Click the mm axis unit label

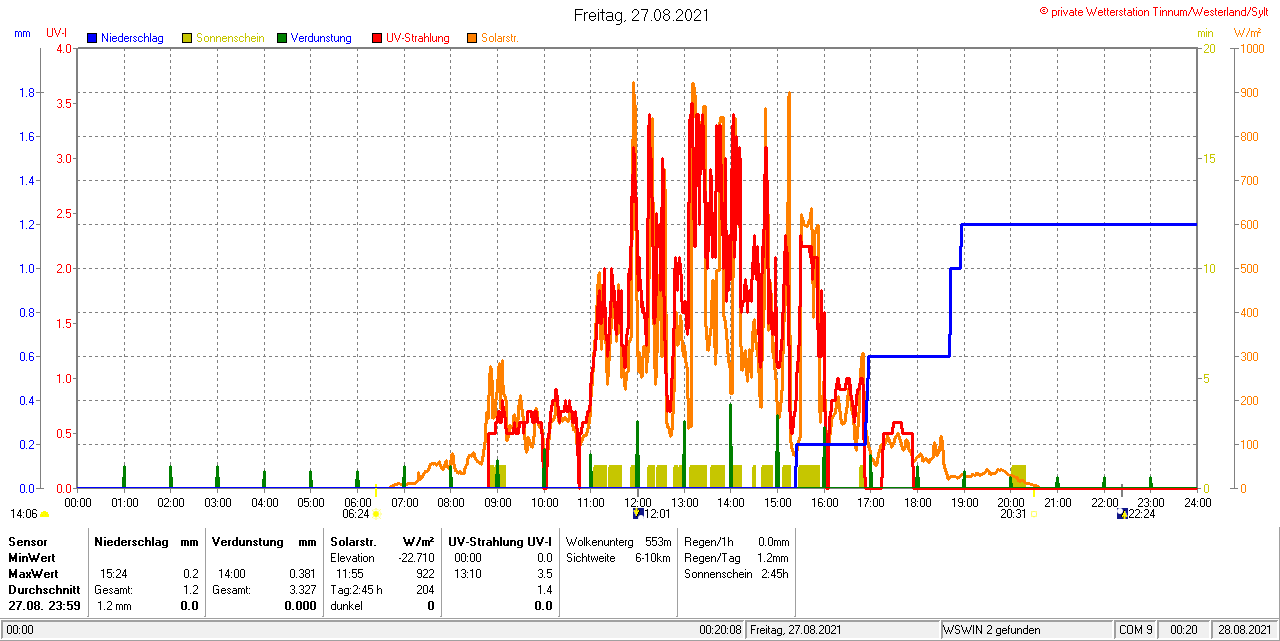23,33
